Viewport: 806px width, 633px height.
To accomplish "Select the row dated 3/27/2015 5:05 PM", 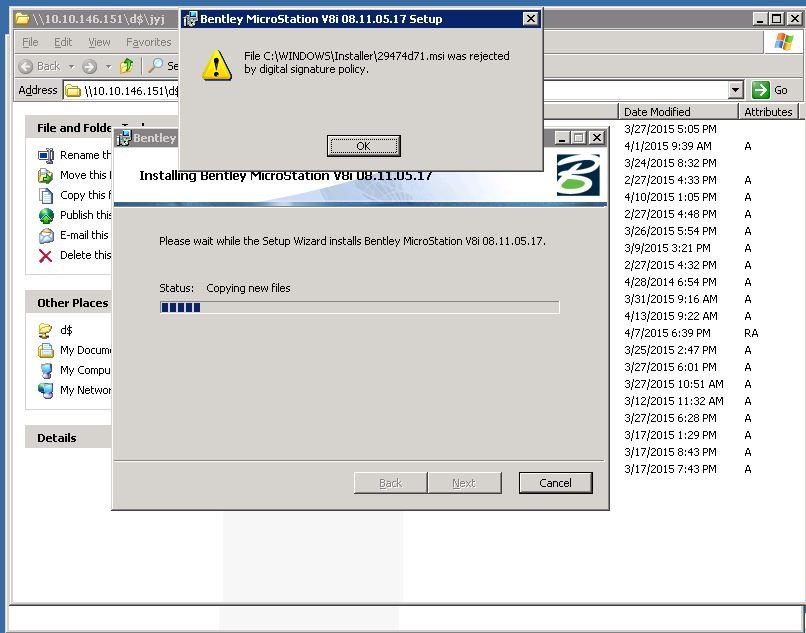I will (x=670, y=129).
